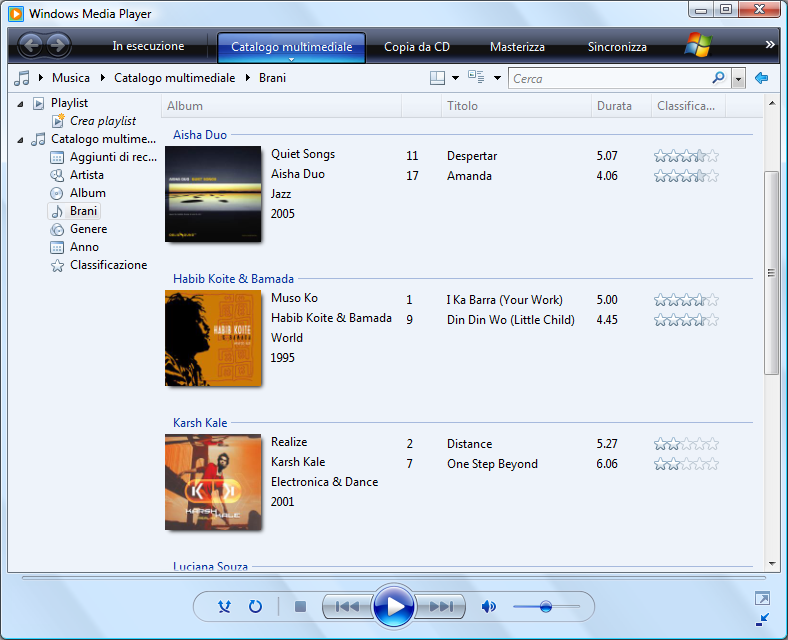The height and width of the screenshot is (640, 788).
Task: Skip to the next track
Action: click(x=441, y=607)
